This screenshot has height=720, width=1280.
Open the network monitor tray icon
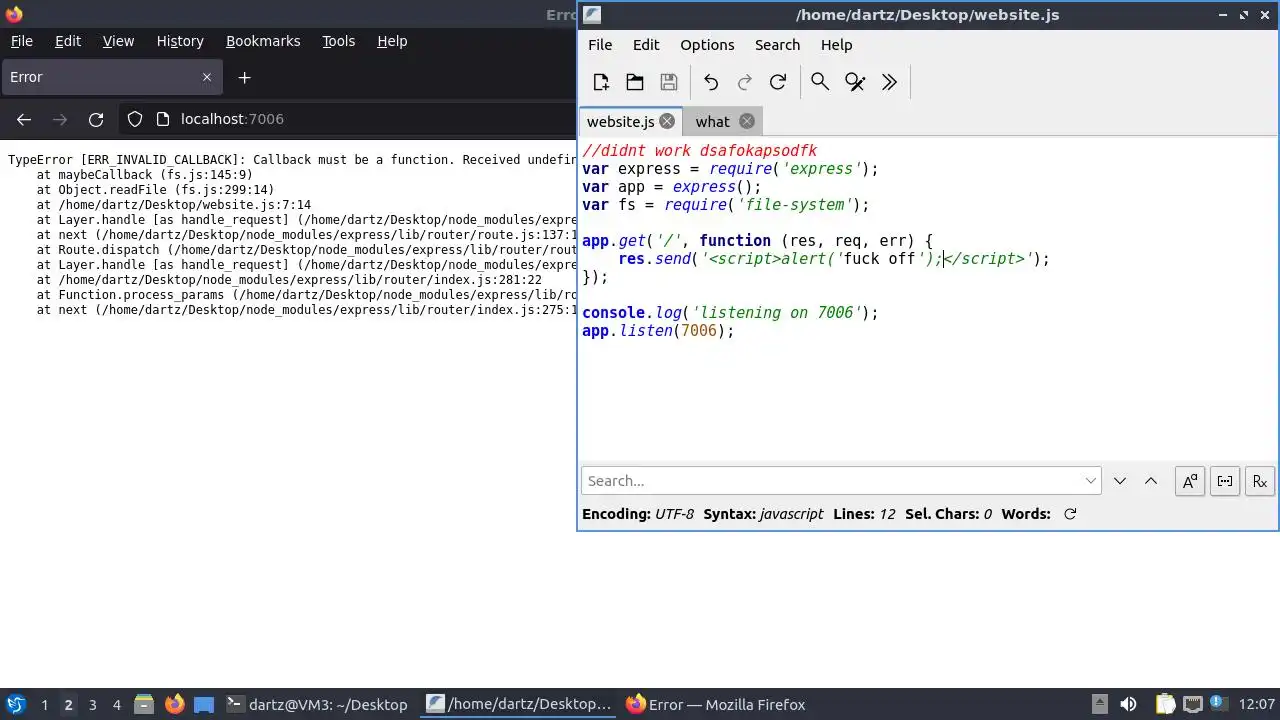point(1193,704)
